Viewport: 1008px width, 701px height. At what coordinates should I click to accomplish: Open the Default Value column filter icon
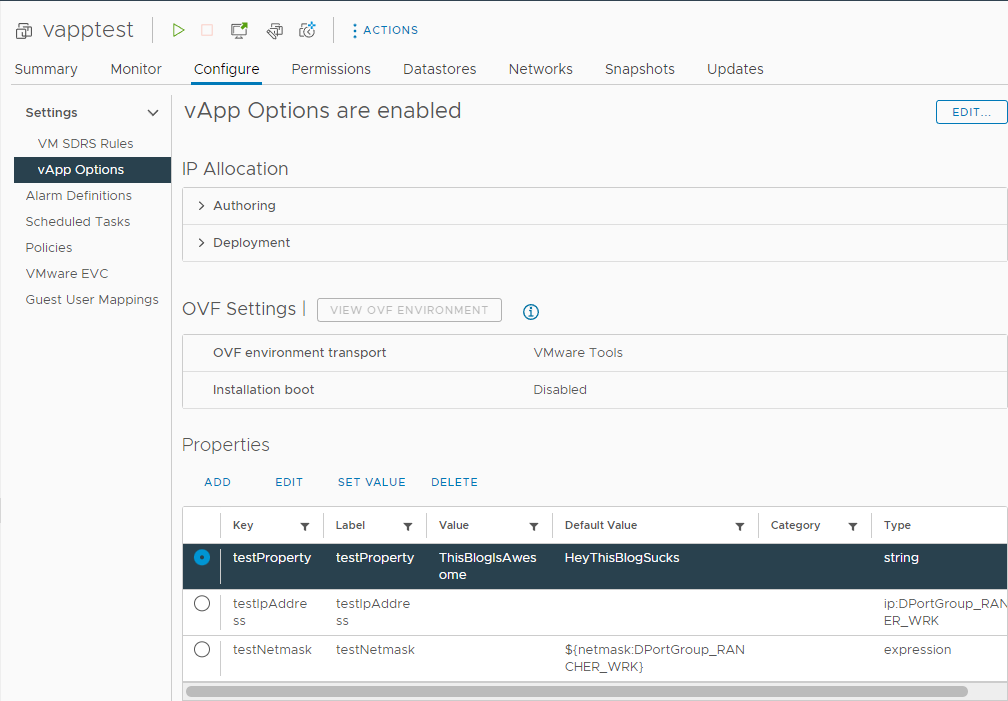click(740, 526)
